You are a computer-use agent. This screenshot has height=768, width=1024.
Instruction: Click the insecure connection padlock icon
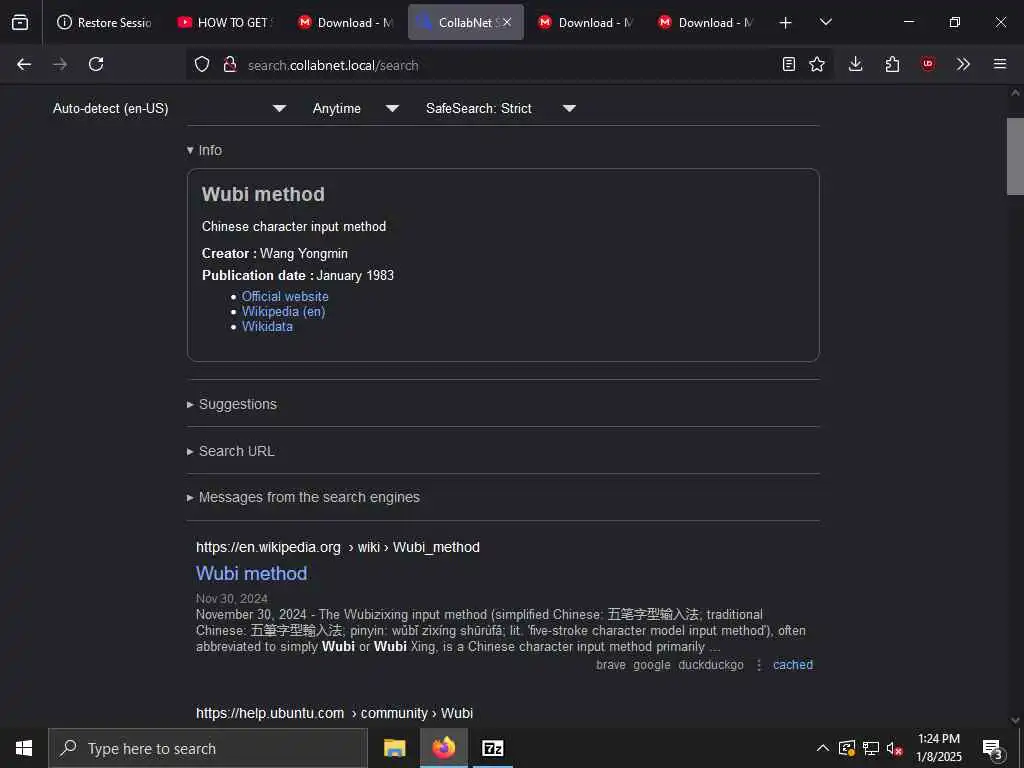[230, 65]
